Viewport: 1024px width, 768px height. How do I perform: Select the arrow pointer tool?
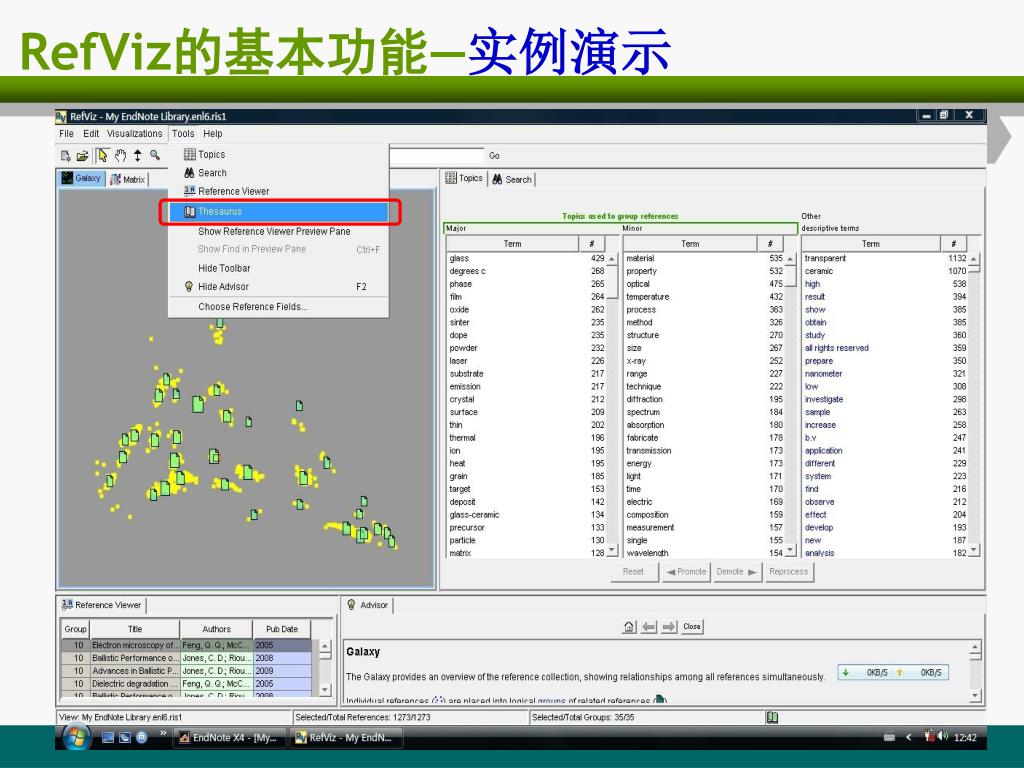coord(102,155)
